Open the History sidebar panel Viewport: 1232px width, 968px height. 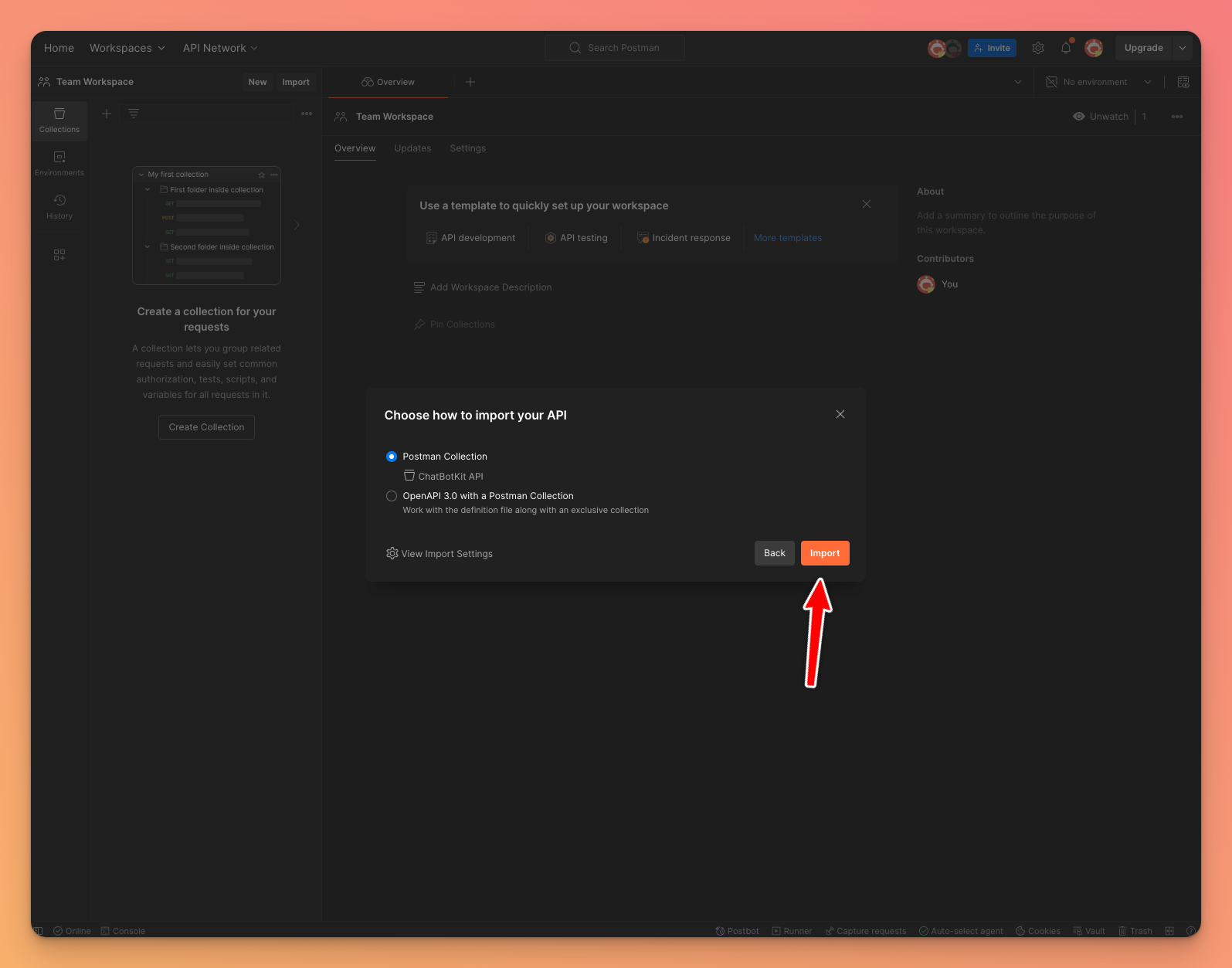coord(59,207)
